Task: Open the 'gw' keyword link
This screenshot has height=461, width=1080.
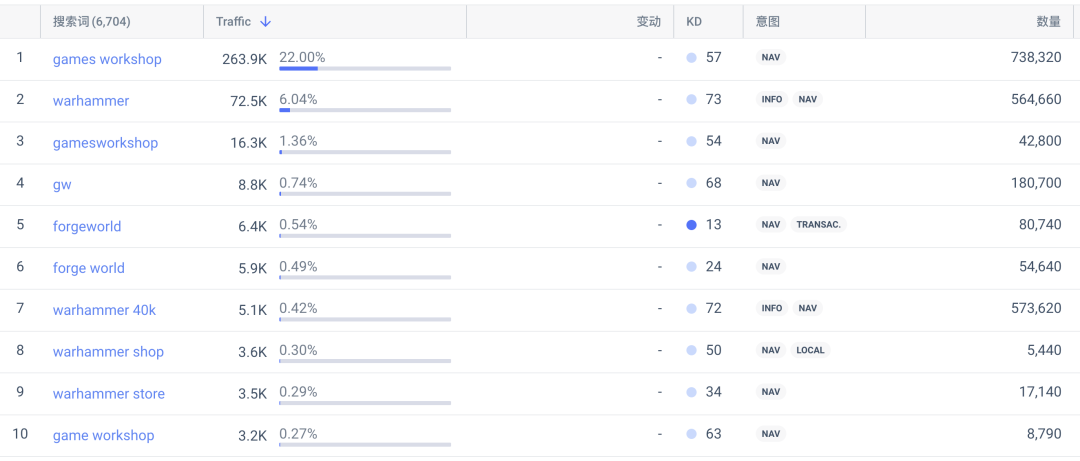Action: (62, 185)
